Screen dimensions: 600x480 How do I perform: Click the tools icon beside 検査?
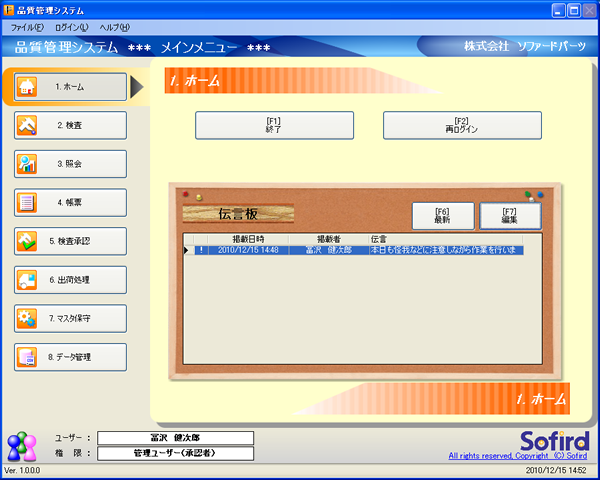pos(28,125)
